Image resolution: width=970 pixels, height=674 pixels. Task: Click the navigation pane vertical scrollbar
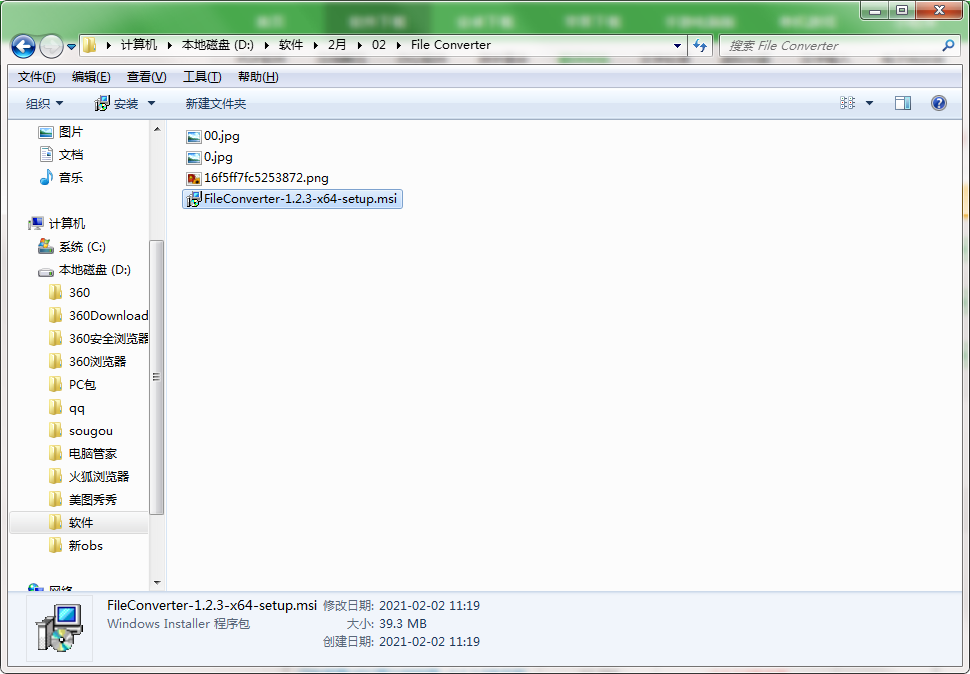point(156,376)
